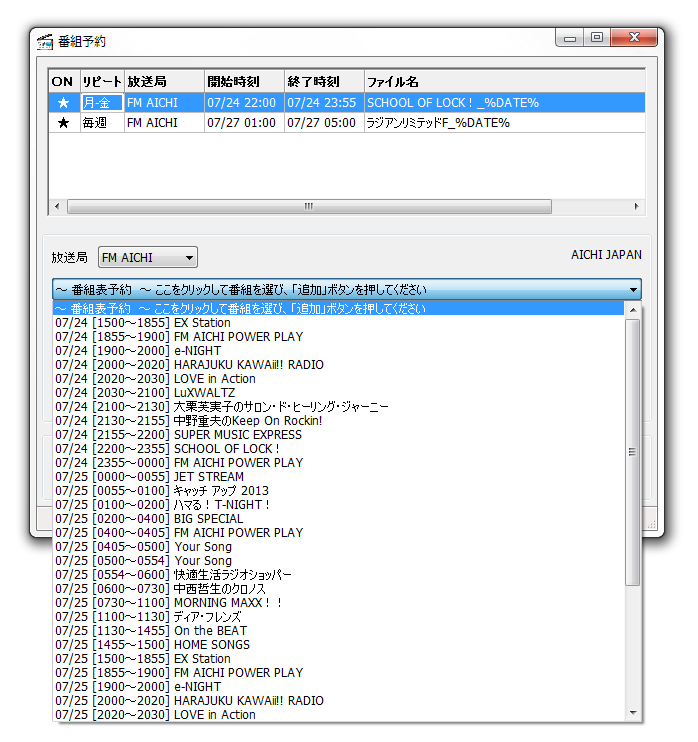Select 07/25 ハマる! T-NIGHT! entry

tap(338, 504)
